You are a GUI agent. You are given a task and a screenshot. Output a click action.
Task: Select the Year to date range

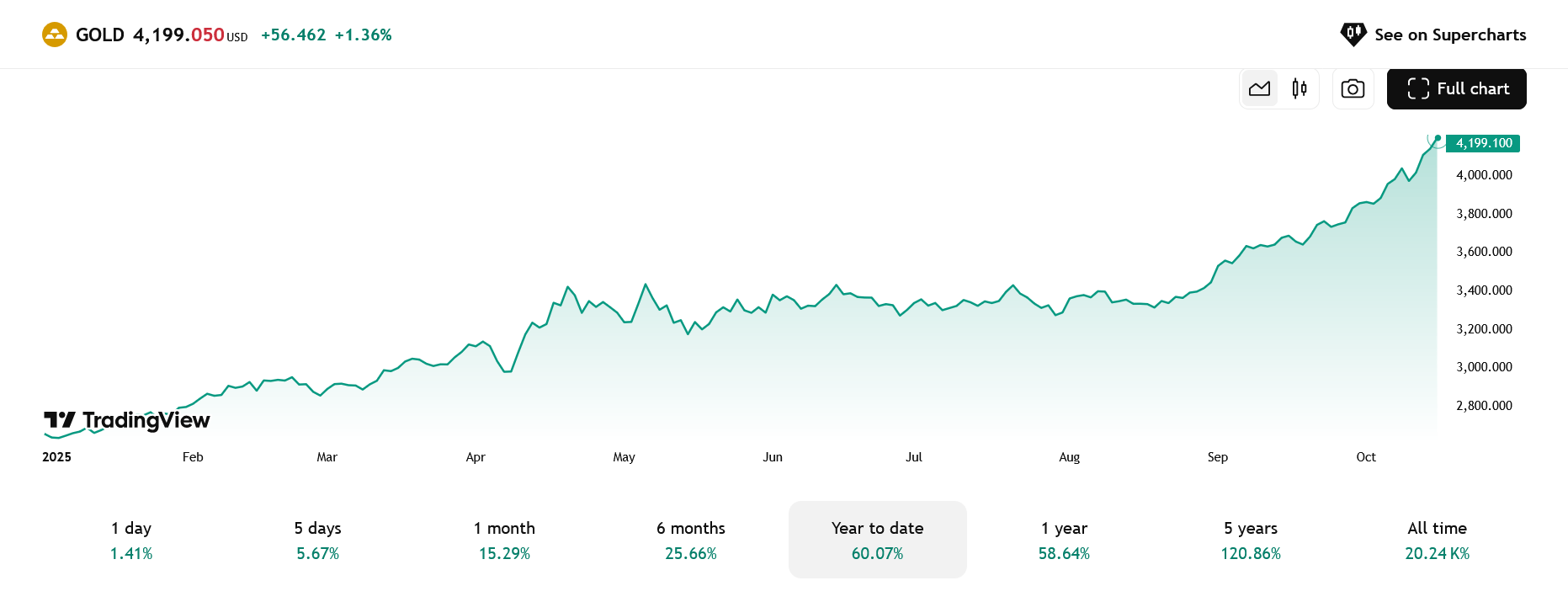click(878, 540)
